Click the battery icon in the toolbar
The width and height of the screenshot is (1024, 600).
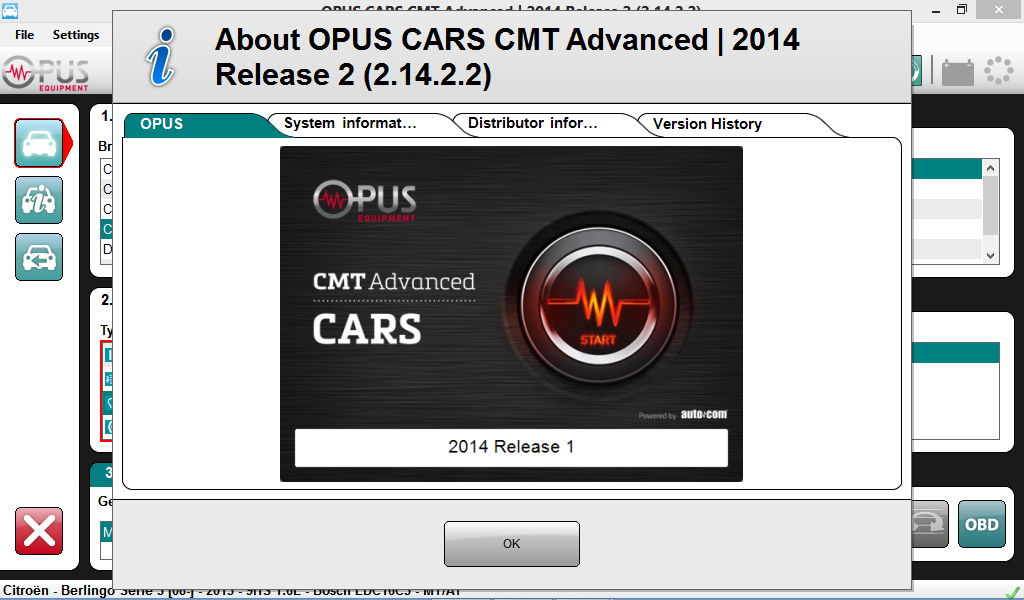pos(957,71)
